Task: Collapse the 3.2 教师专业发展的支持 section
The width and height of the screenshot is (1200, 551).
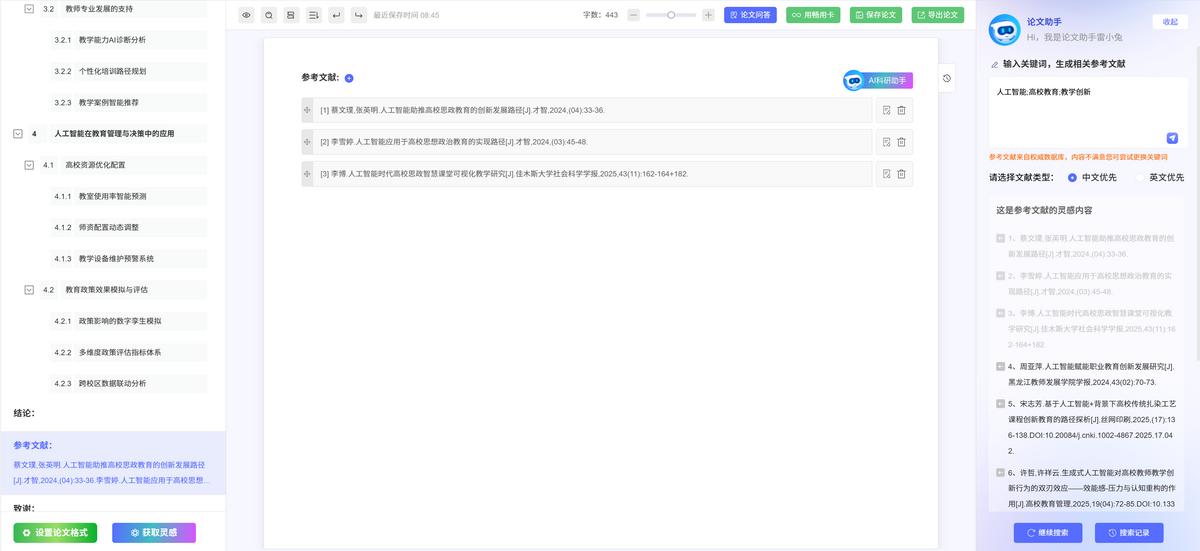Action: coord(29,8)
